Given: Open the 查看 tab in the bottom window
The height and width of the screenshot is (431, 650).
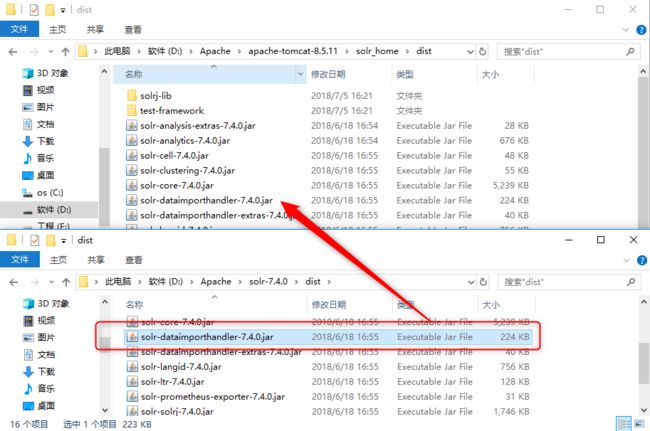Looking at the screenshot, I should click(133, 260).
